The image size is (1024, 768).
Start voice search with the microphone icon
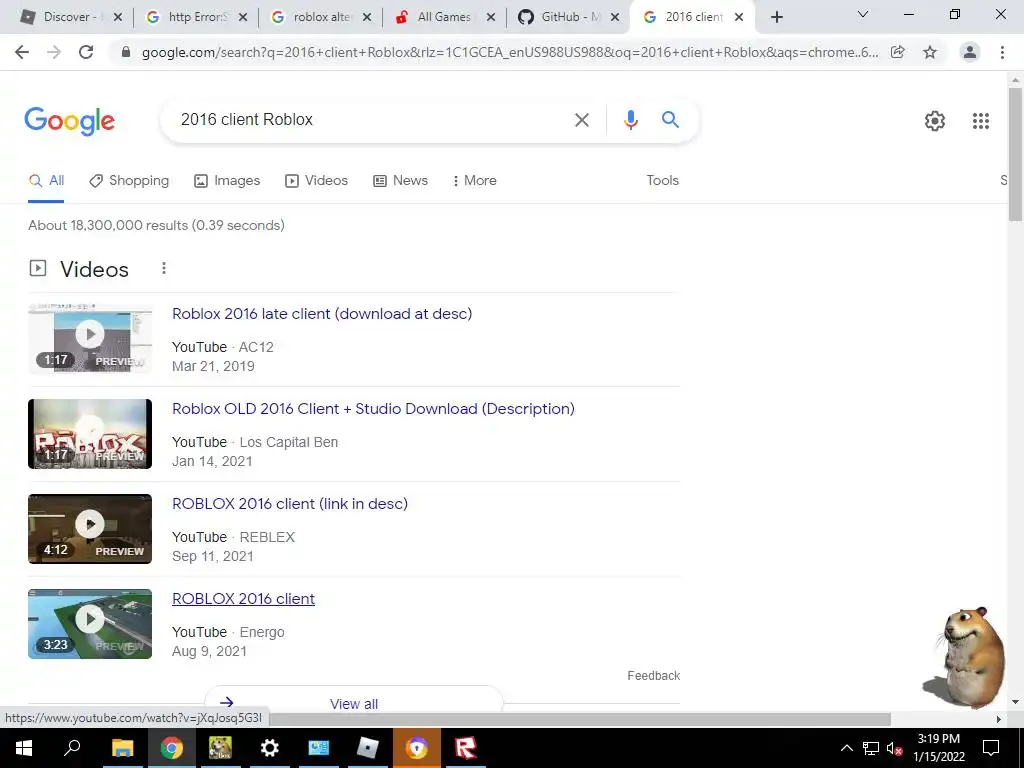click(630, 120)
